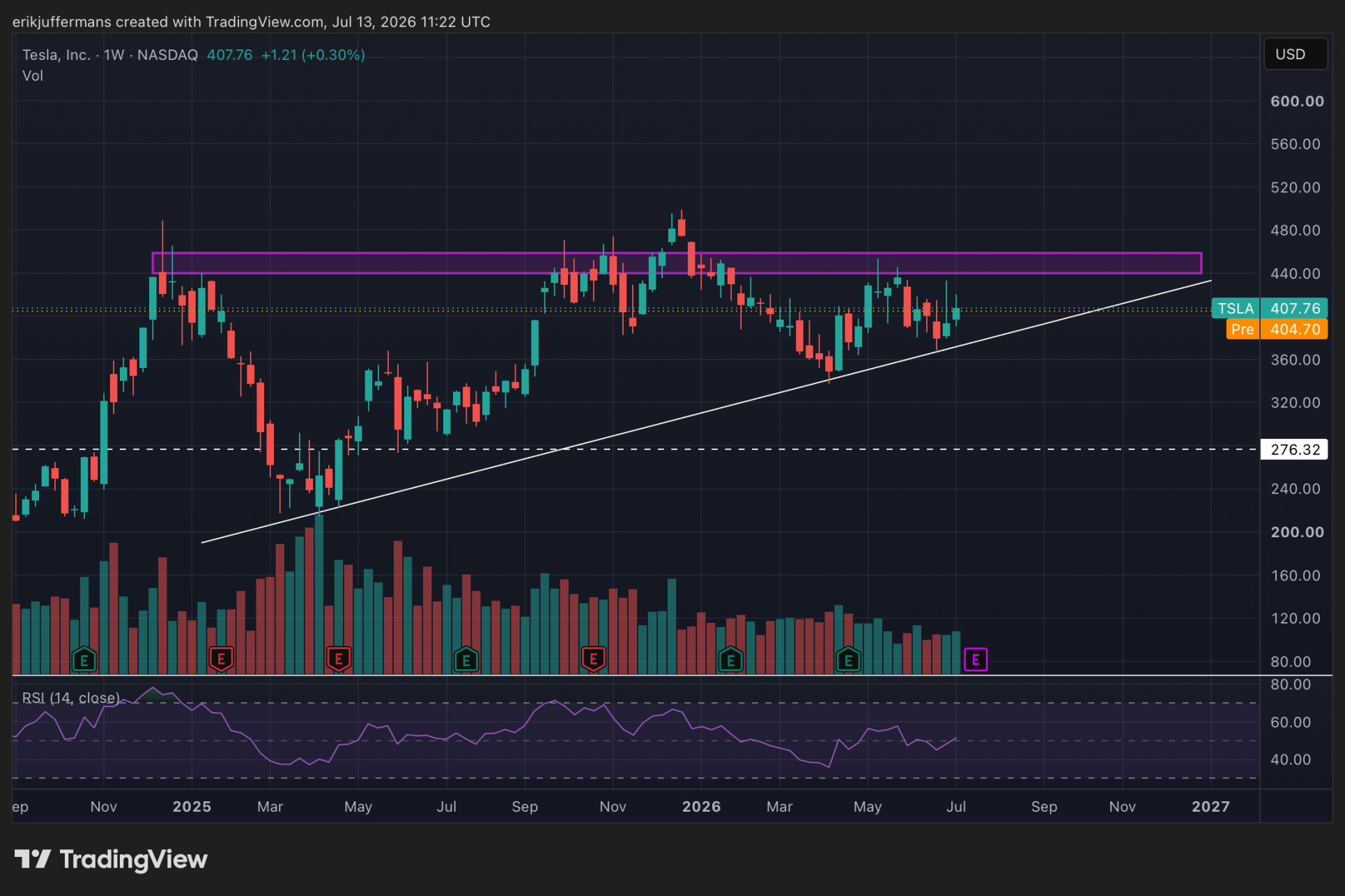This screenshot has height=896, width=1345.
Task: Click the red earnings icon near Feb 2025
Action: [x=221, y=659]
